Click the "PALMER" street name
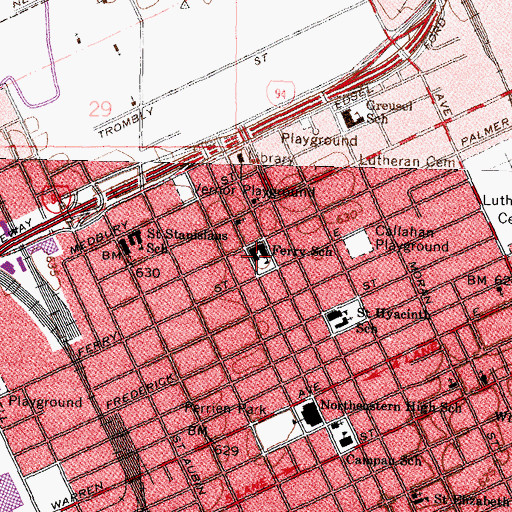Image resolution: width=512 pixels, height=512 pixels. [x=485, y=131]
